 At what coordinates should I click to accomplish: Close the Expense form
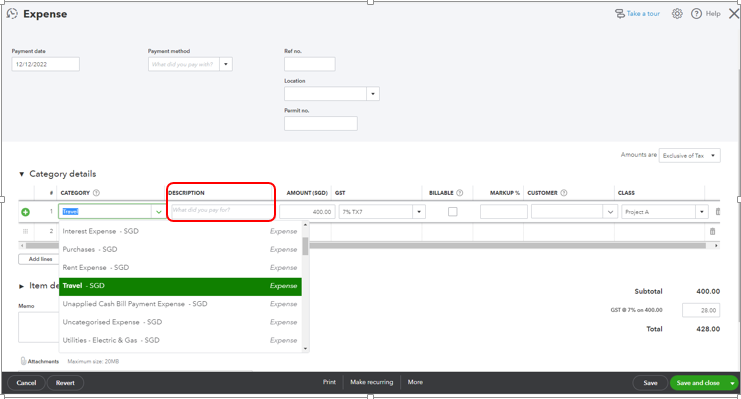click(x=734, y=14)
